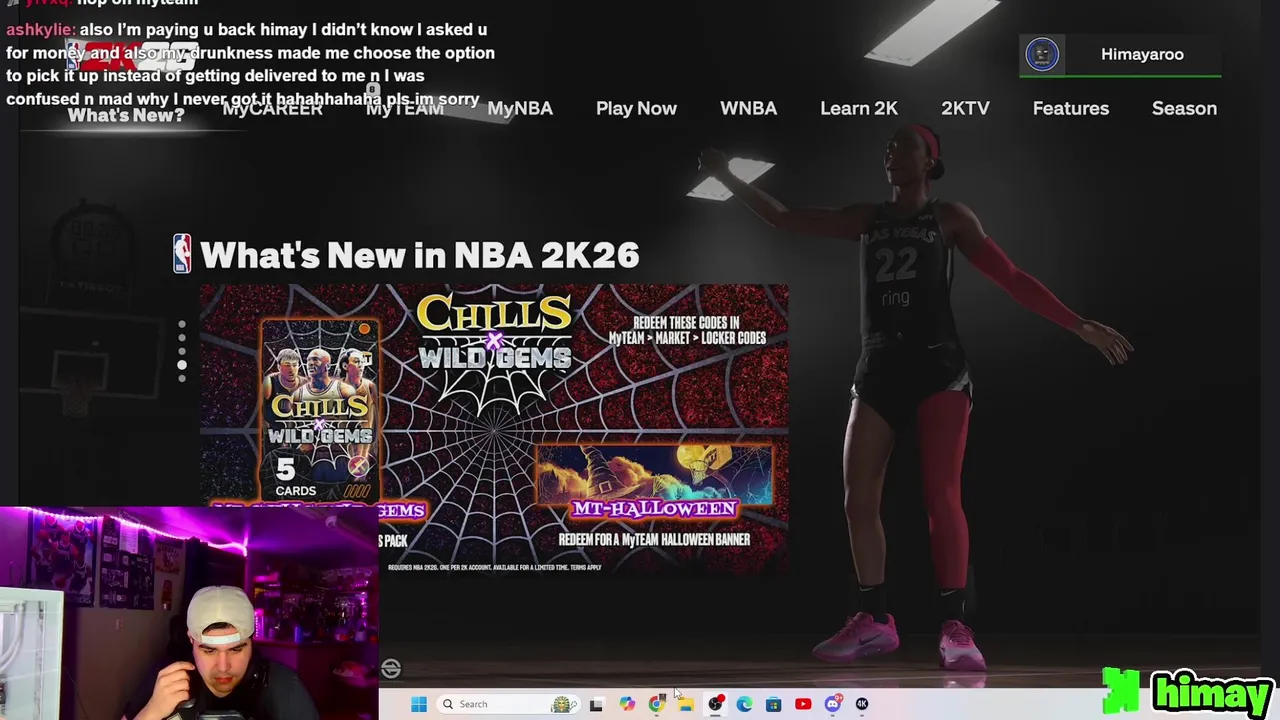Open the 2KTV tab
The image size is (1280, 720).
965,108
